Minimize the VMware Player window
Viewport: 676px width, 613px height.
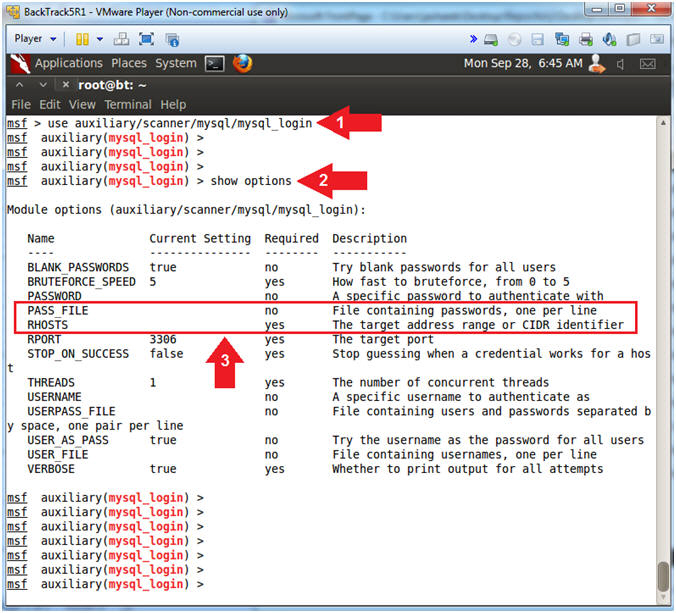(x=597, y=8)
